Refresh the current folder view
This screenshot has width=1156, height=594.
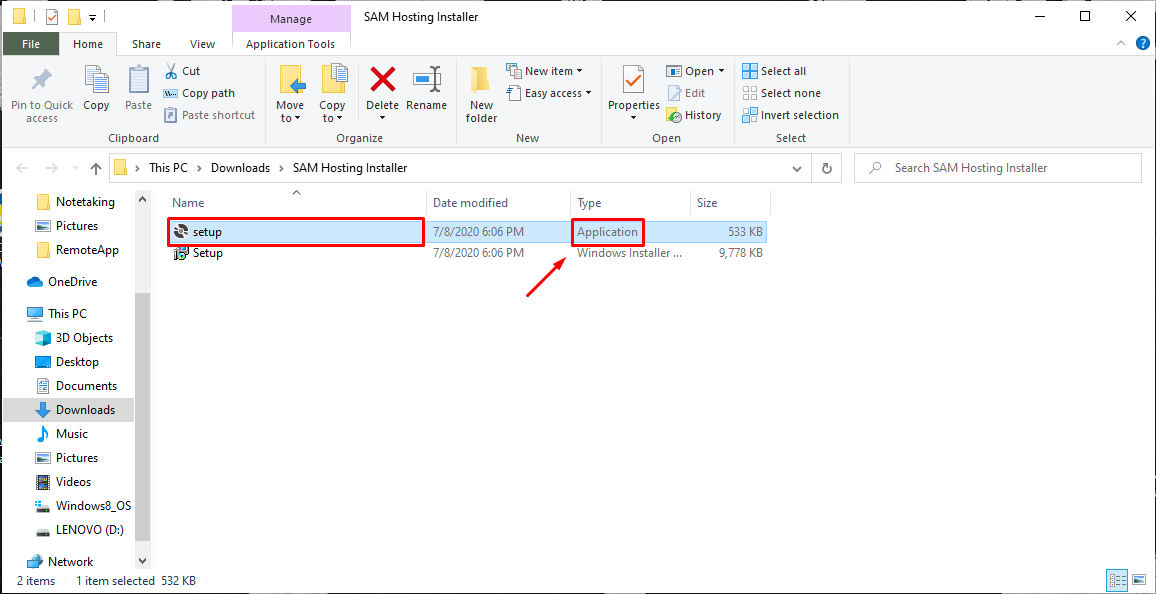[827, 168]
